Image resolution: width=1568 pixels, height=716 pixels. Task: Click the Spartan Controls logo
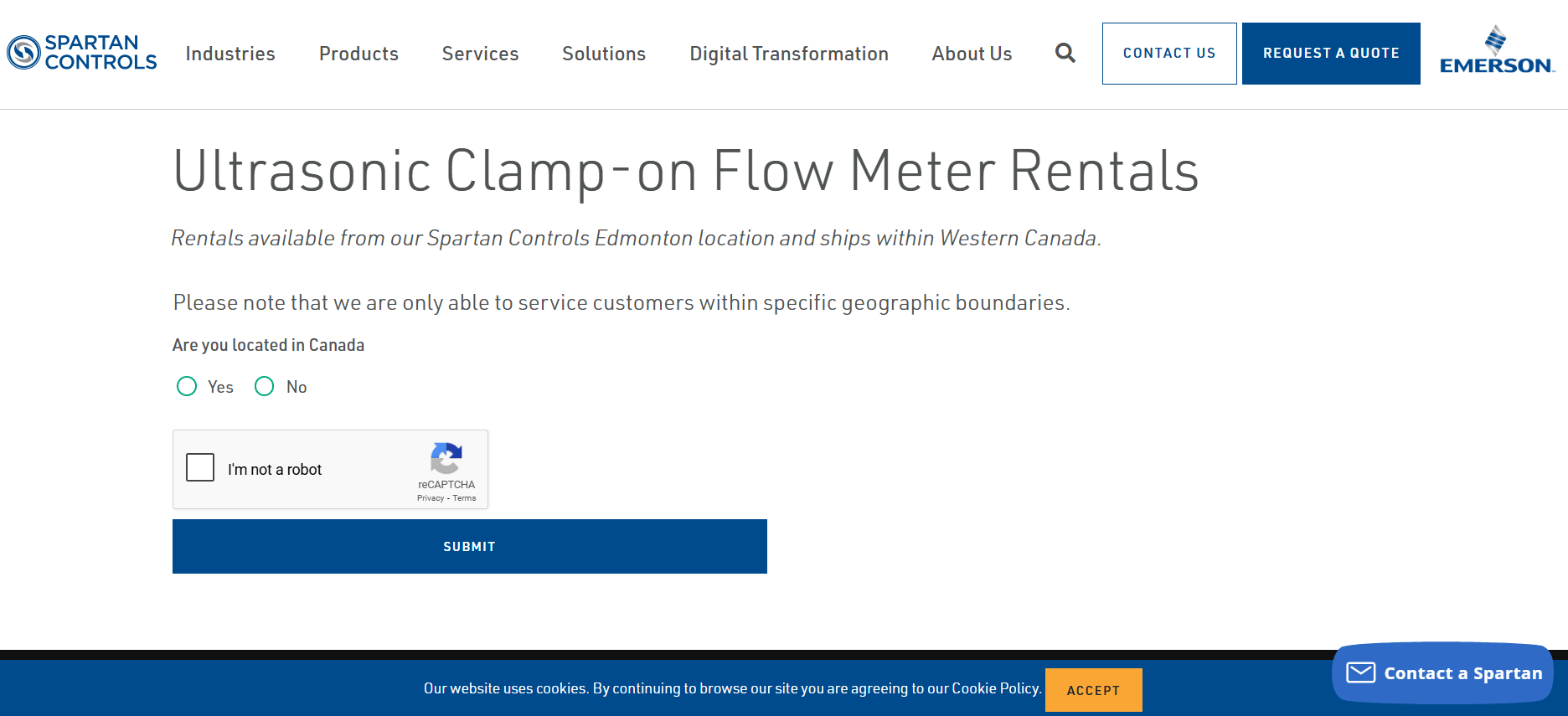(80, 53)
